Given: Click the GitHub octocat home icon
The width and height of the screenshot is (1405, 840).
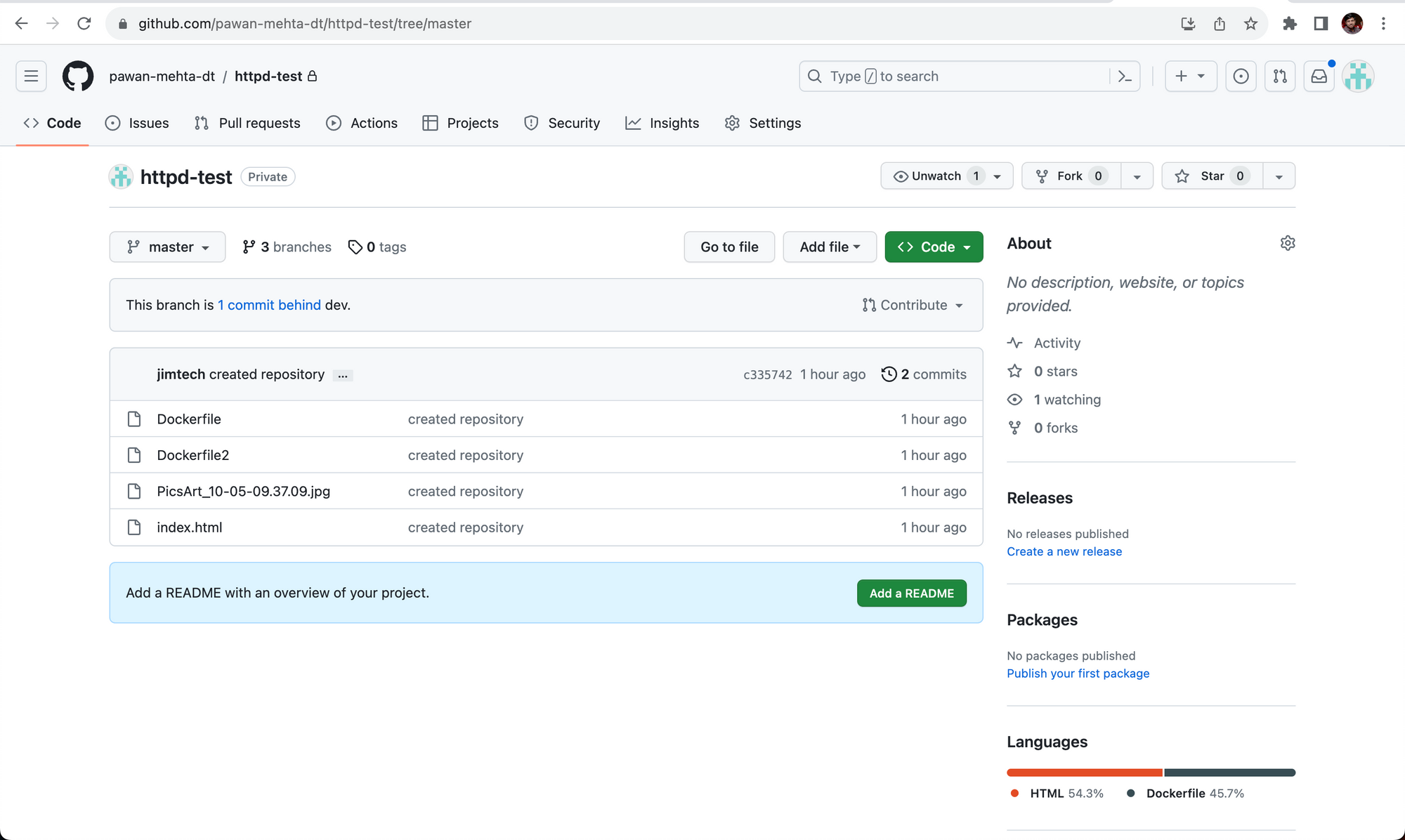Looking at the screenshot, I should [x=78, y=76].
